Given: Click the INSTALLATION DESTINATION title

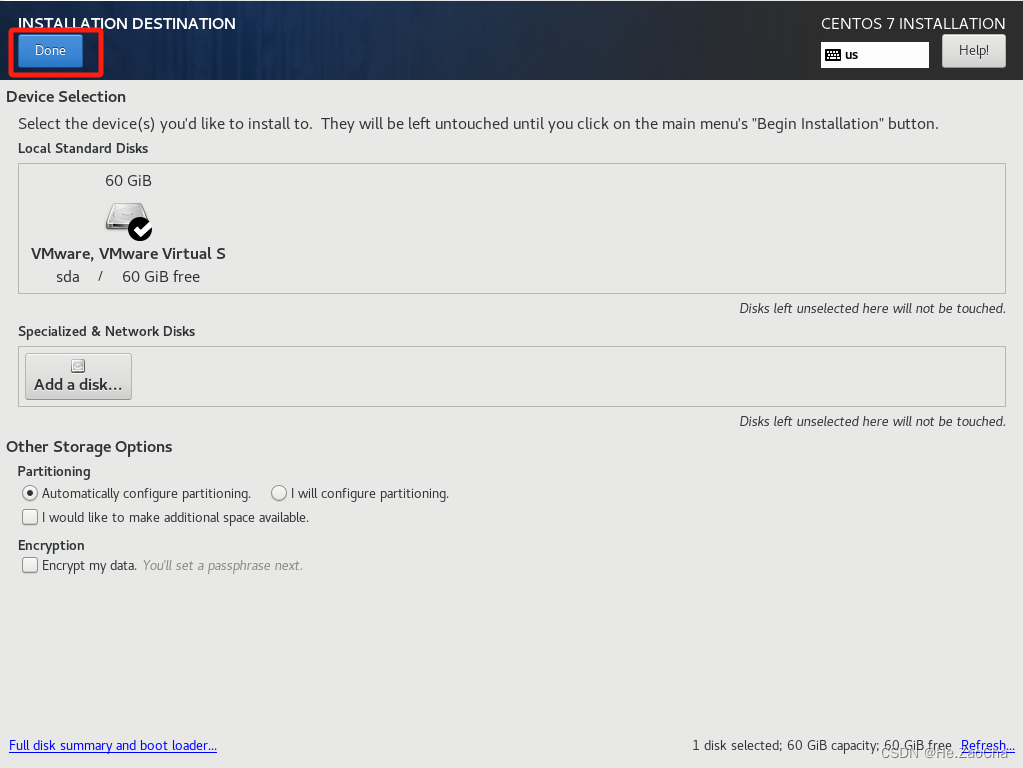Looking at the screenshot, I should (127, 23).
